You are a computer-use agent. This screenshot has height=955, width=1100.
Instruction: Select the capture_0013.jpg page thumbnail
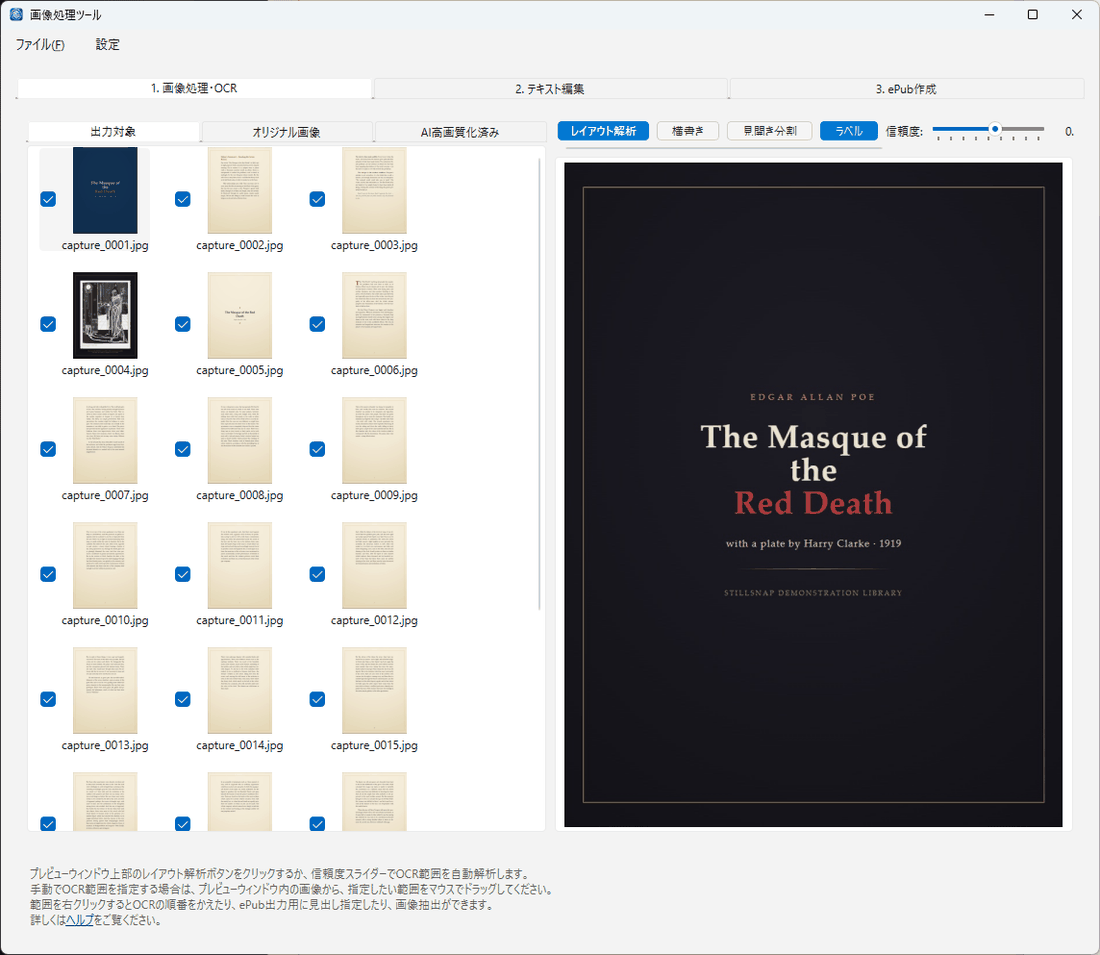pyautogui.click(x=105, y=690)
